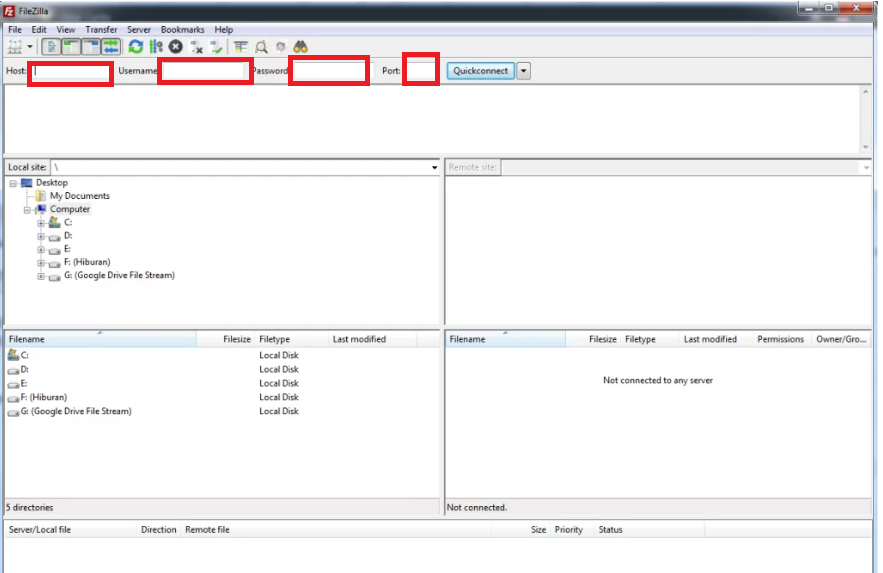The width and height of the screenshot is (883, 573).
Task: Click the cancel current operation icon
Action: 176,47
